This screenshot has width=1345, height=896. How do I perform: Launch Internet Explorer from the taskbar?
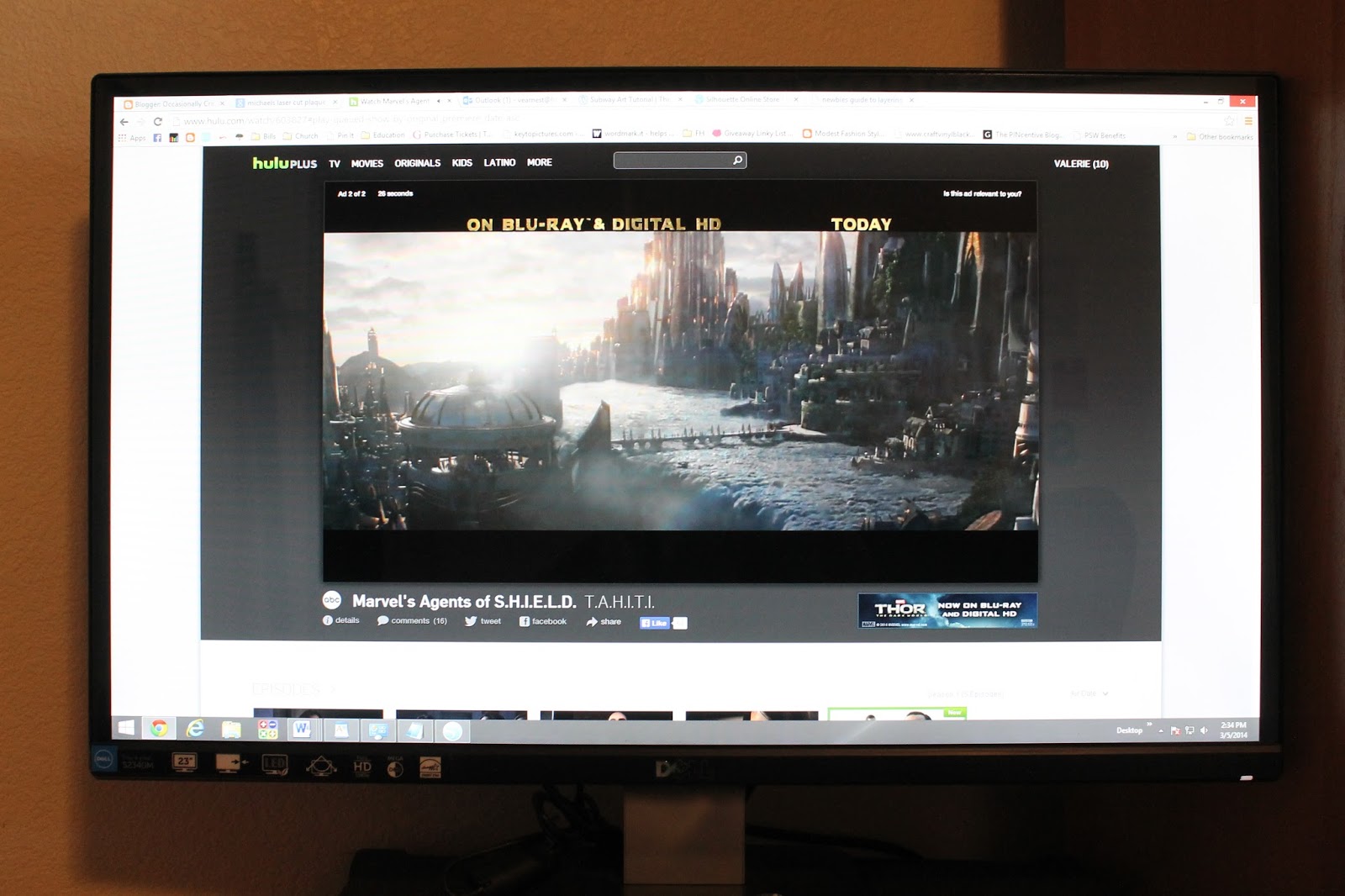[x=195, y=729]
